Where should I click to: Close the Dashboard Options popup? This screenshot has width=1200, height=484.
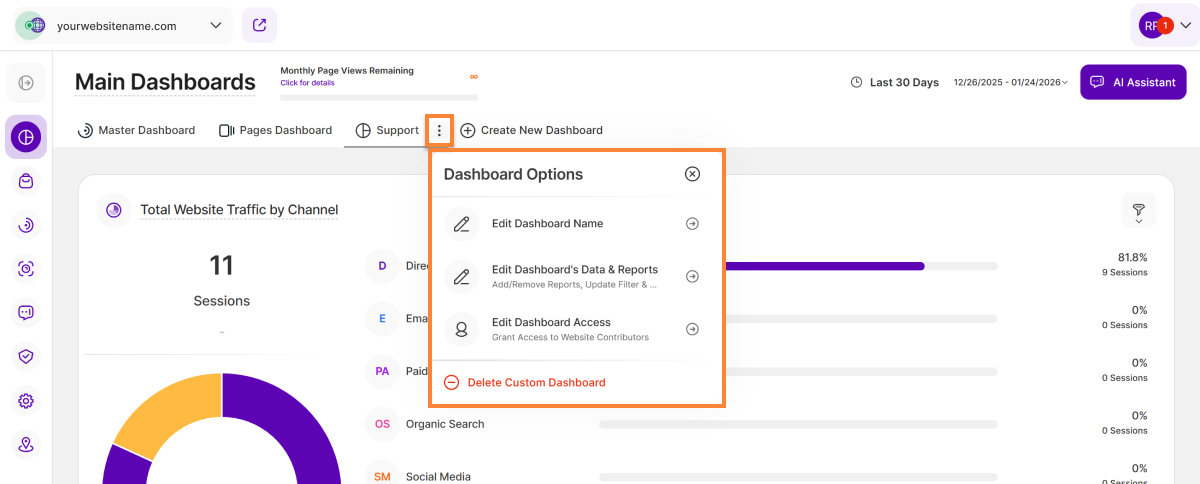692,174
